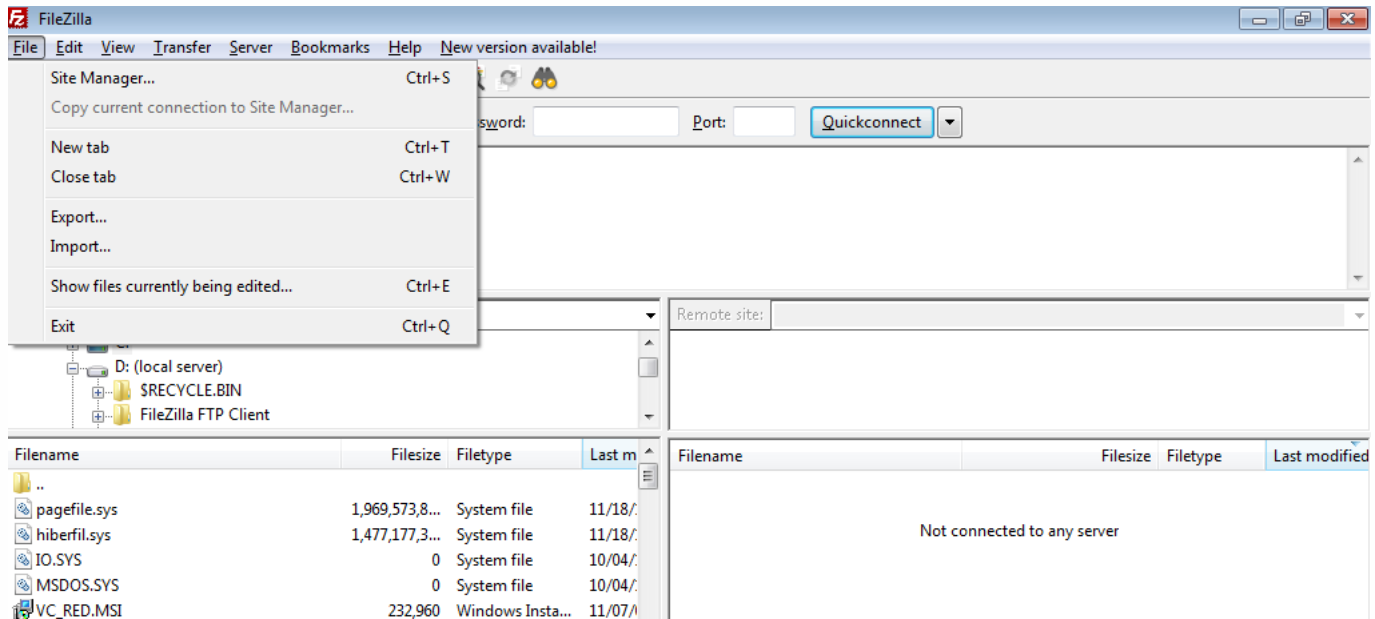Click the 232,960 filesize cell
Image resolution: width=1375 pixels, height=619 pixels.
click(x=414, y=610)
